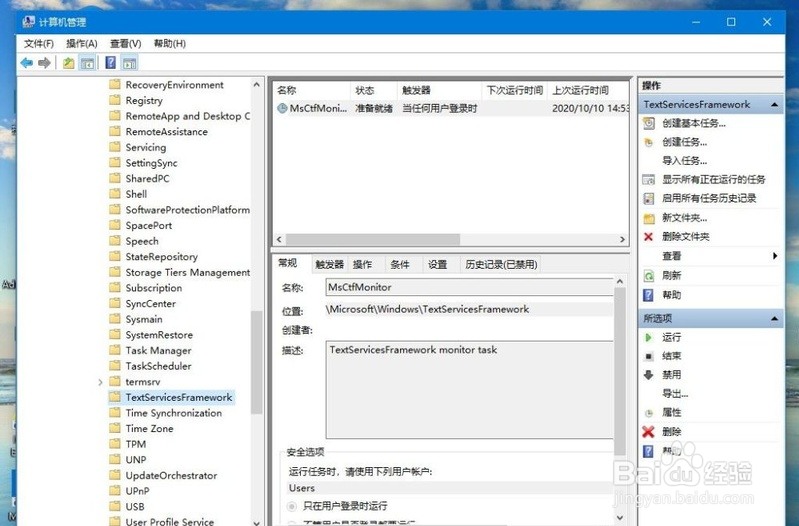This screenshot has height=526, width=799.
Task: Click the Back arrow toolbar icon
Action: [26, 63]
